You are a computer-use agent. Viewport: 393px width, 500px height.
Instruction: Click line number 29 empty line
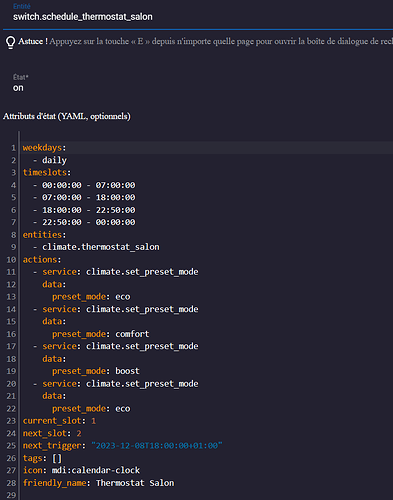[x=11, y=495]
